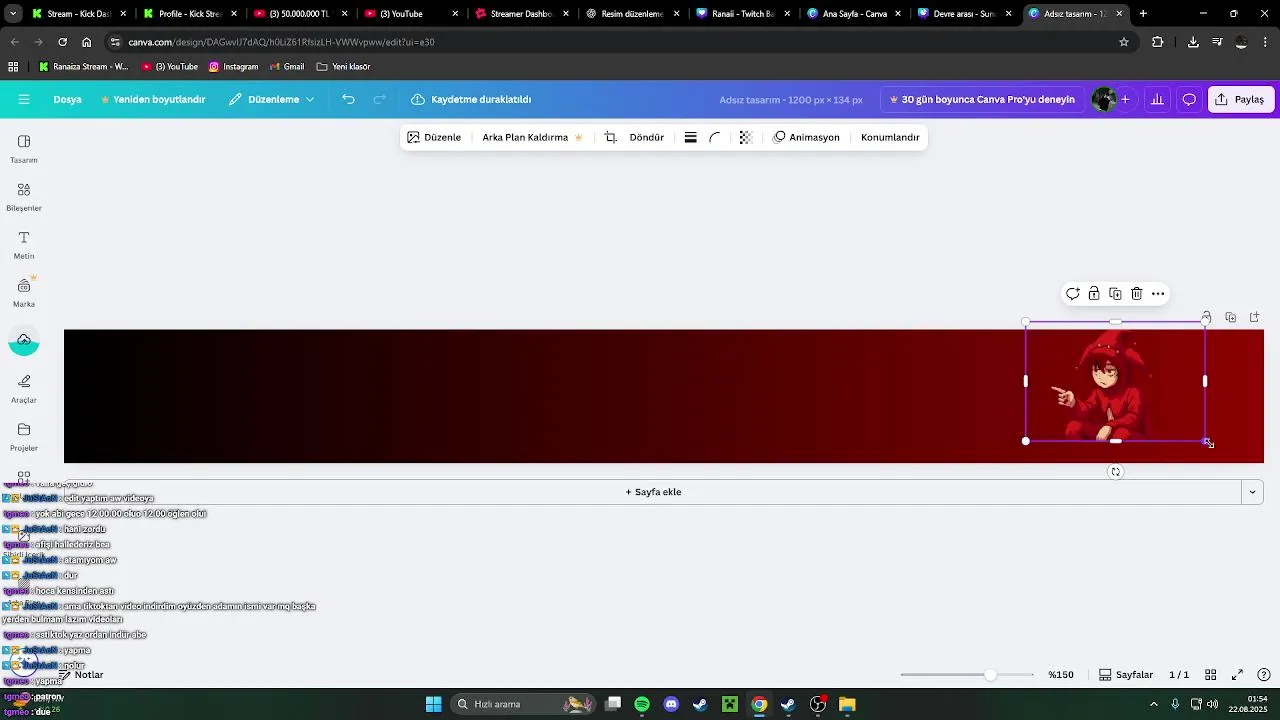Click the Paylaş share button

tap(1240, 99)
